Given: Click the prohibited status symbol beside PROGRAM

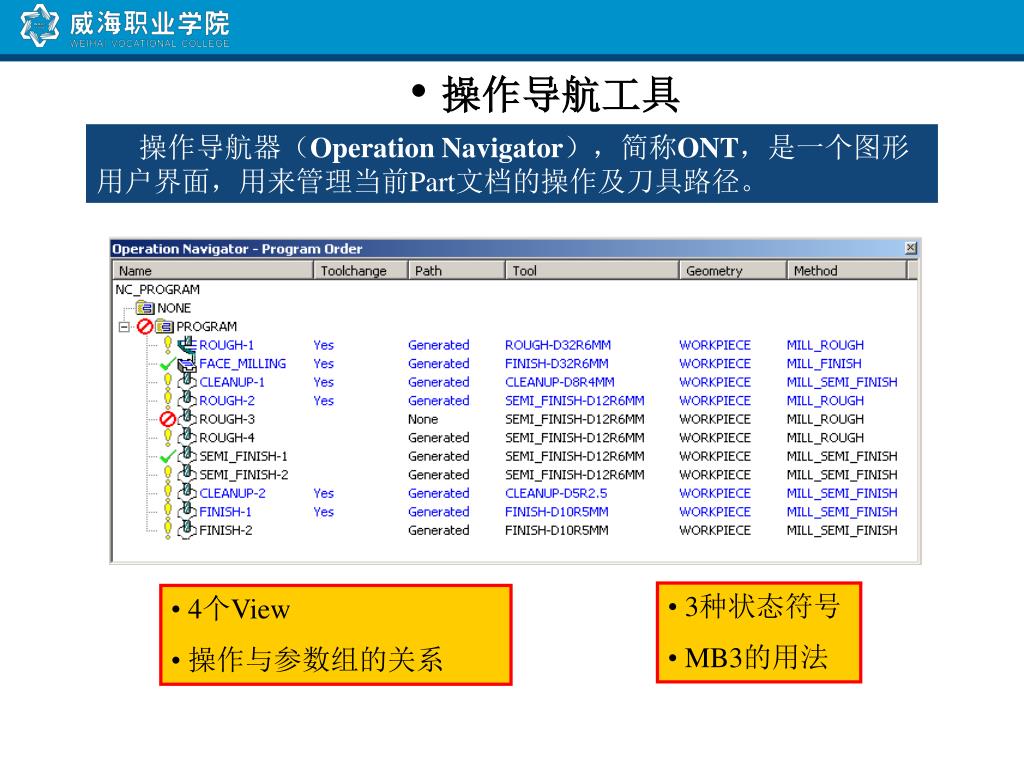Looking at the screenshot, I should [x=145, y=326].
